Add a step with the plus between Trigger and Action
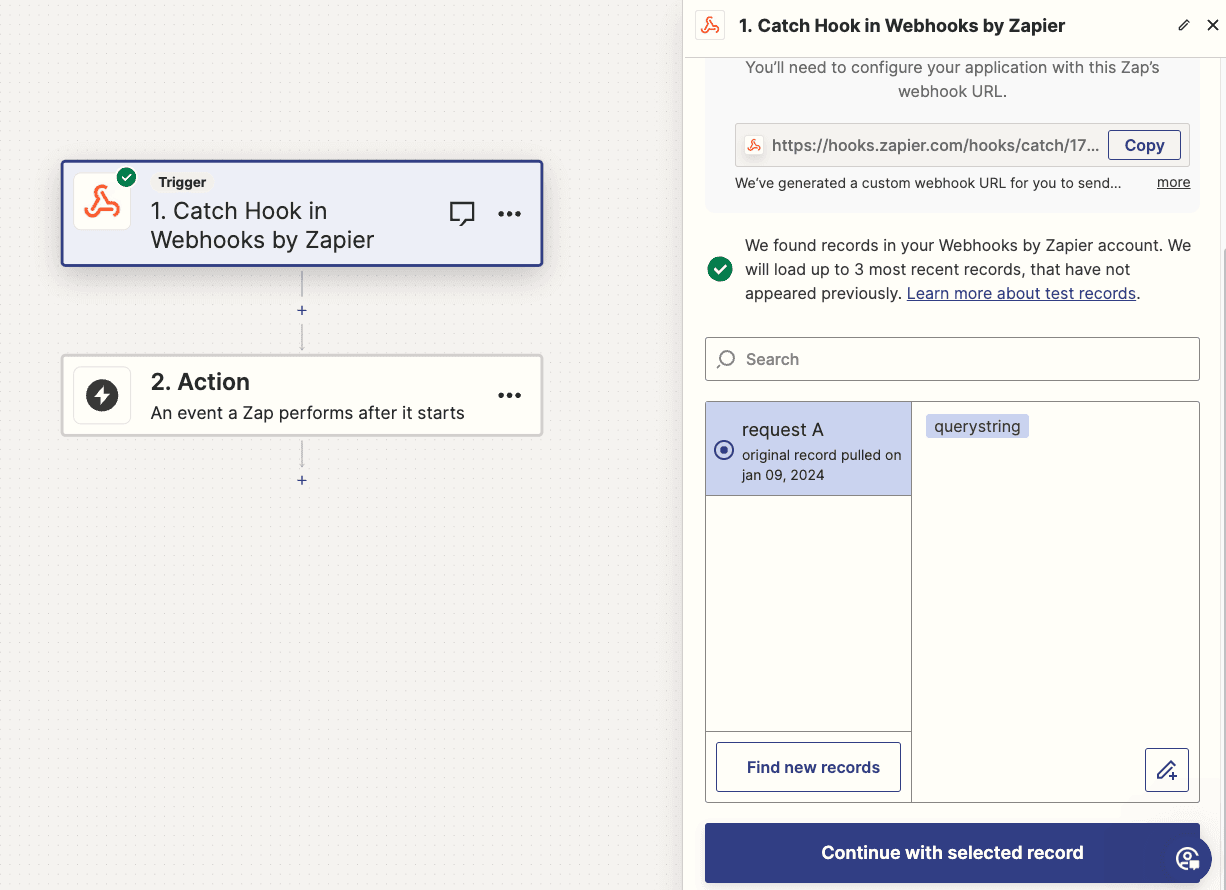Viewport: 1226px width, 890px height. [302, 311]
